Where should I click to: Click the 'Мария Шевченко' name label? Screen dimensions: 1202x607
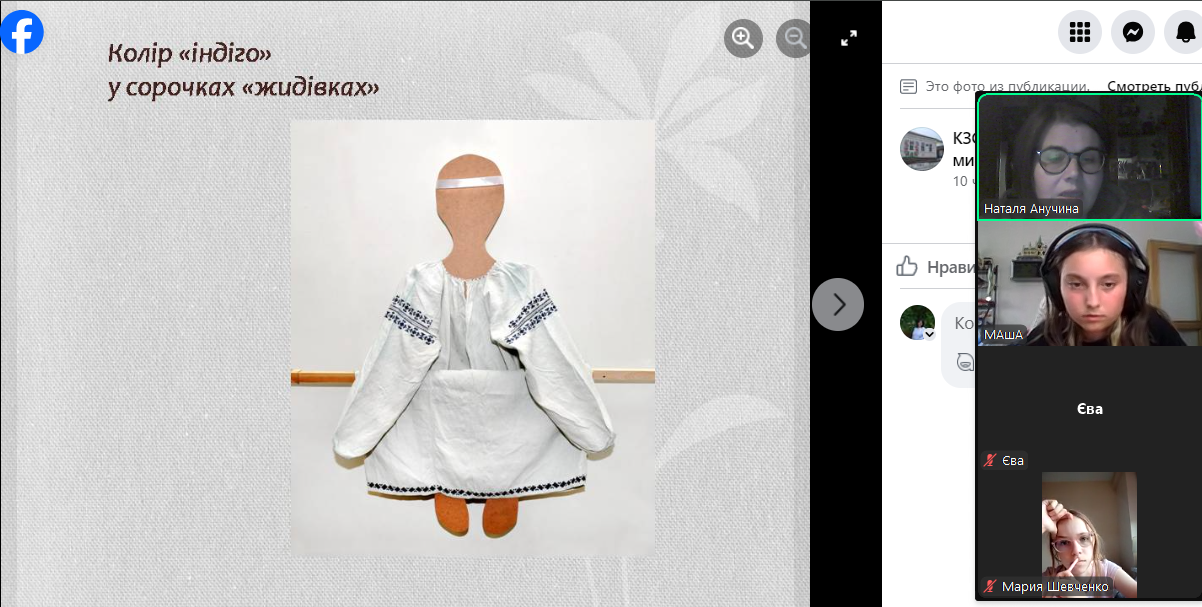click(1055, 586)
